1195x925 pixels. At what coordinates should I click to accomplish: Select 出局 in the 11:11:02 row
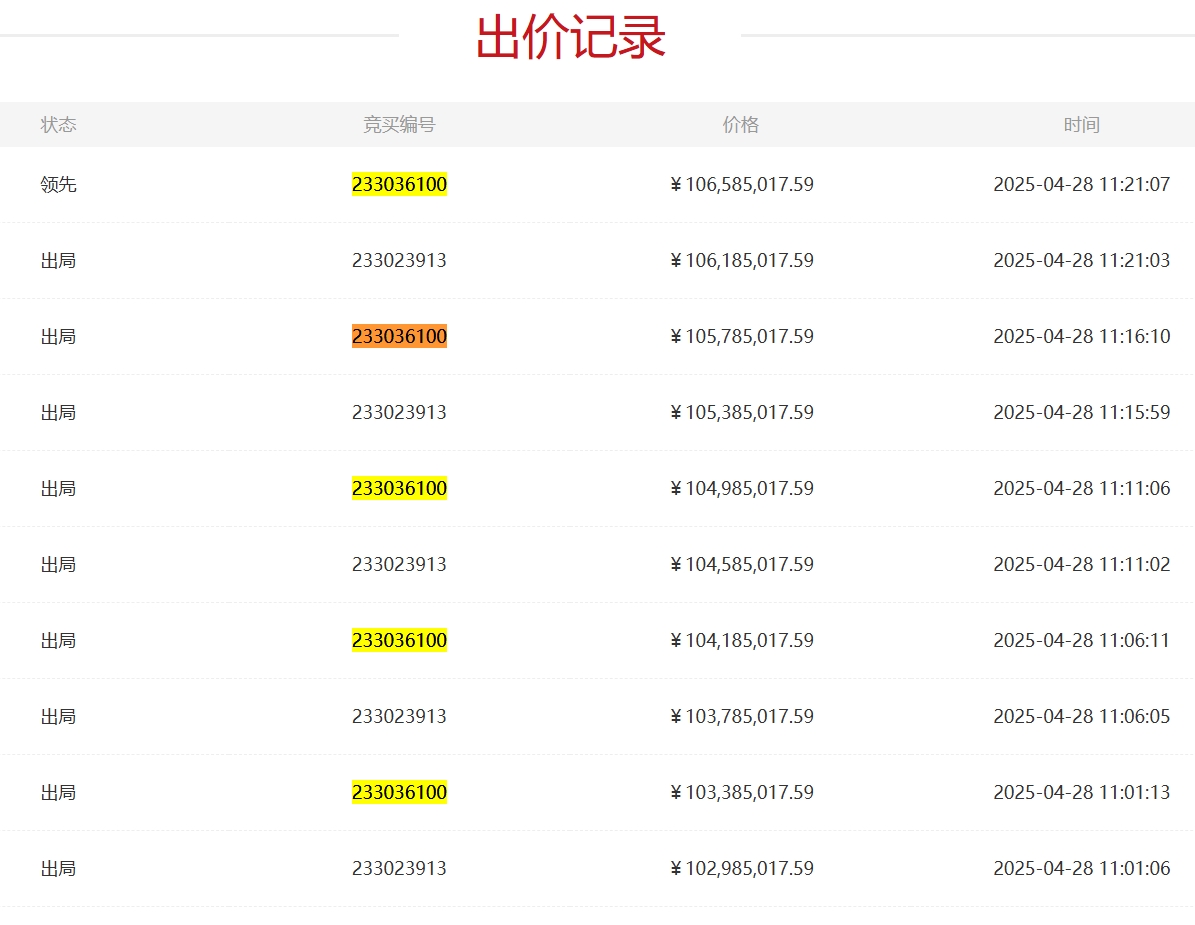pyautogui.click(x=59, y=565)
